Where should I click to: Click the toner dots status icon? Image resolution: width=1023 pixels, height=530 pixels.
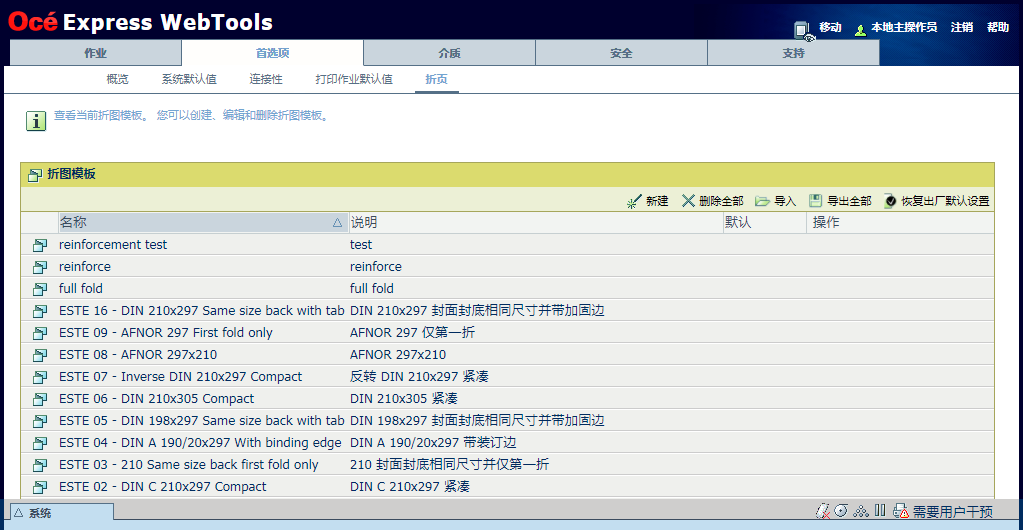click(861, 511)
